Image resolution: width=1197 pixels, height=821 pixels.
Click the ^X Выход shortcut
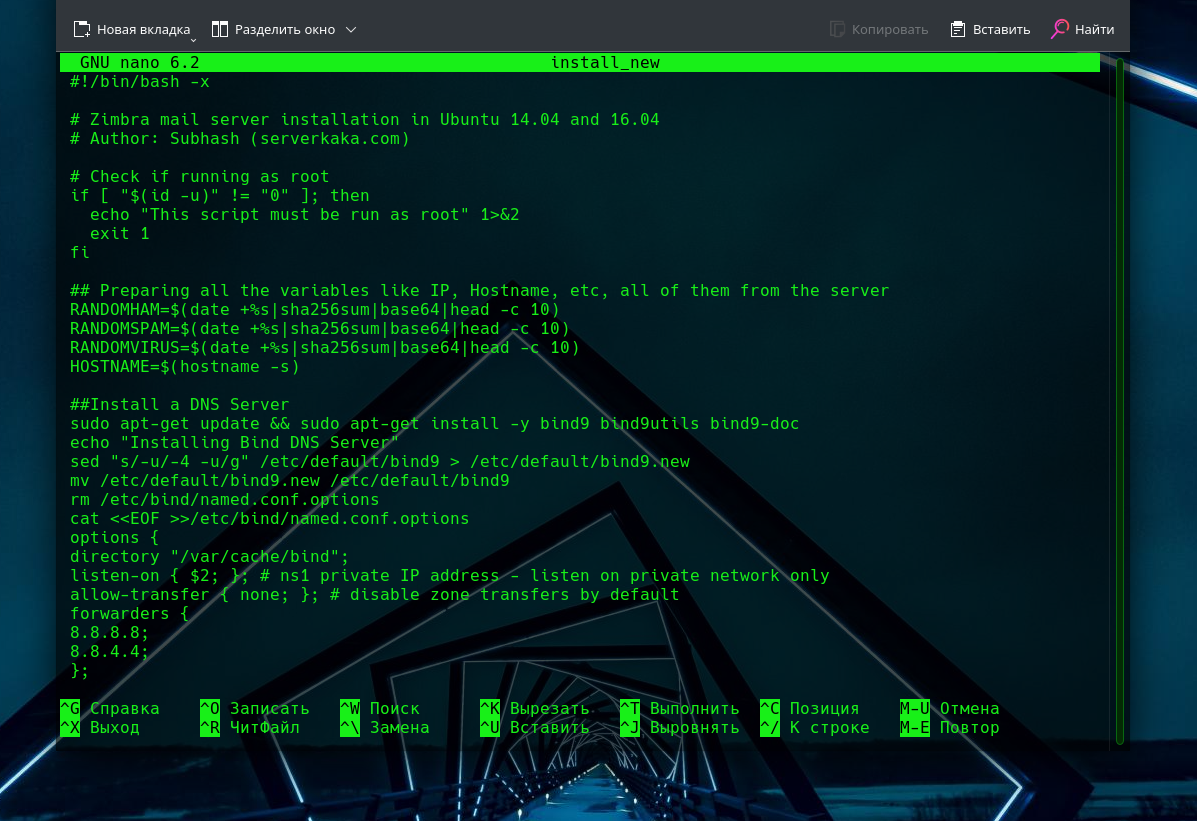pos(100,728)
